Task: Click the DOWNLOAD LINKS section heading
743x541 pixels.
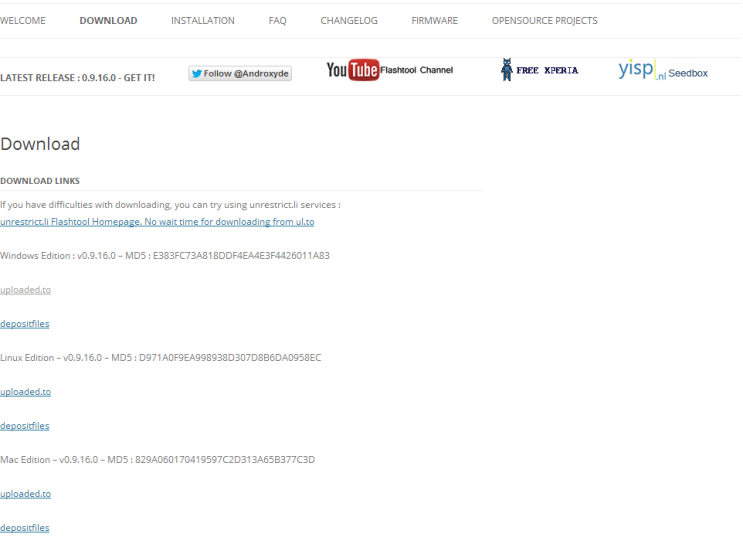Action: click(x=40, y=181)
